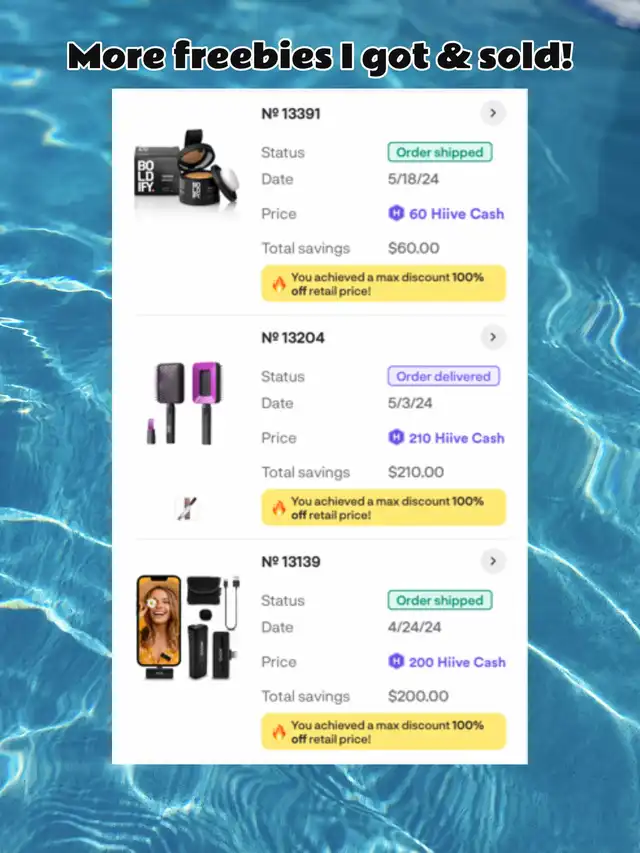Open the Boldify hair powder product image
Image resolution: width=640 pixels, height=853 pixels.
point(186,169)
